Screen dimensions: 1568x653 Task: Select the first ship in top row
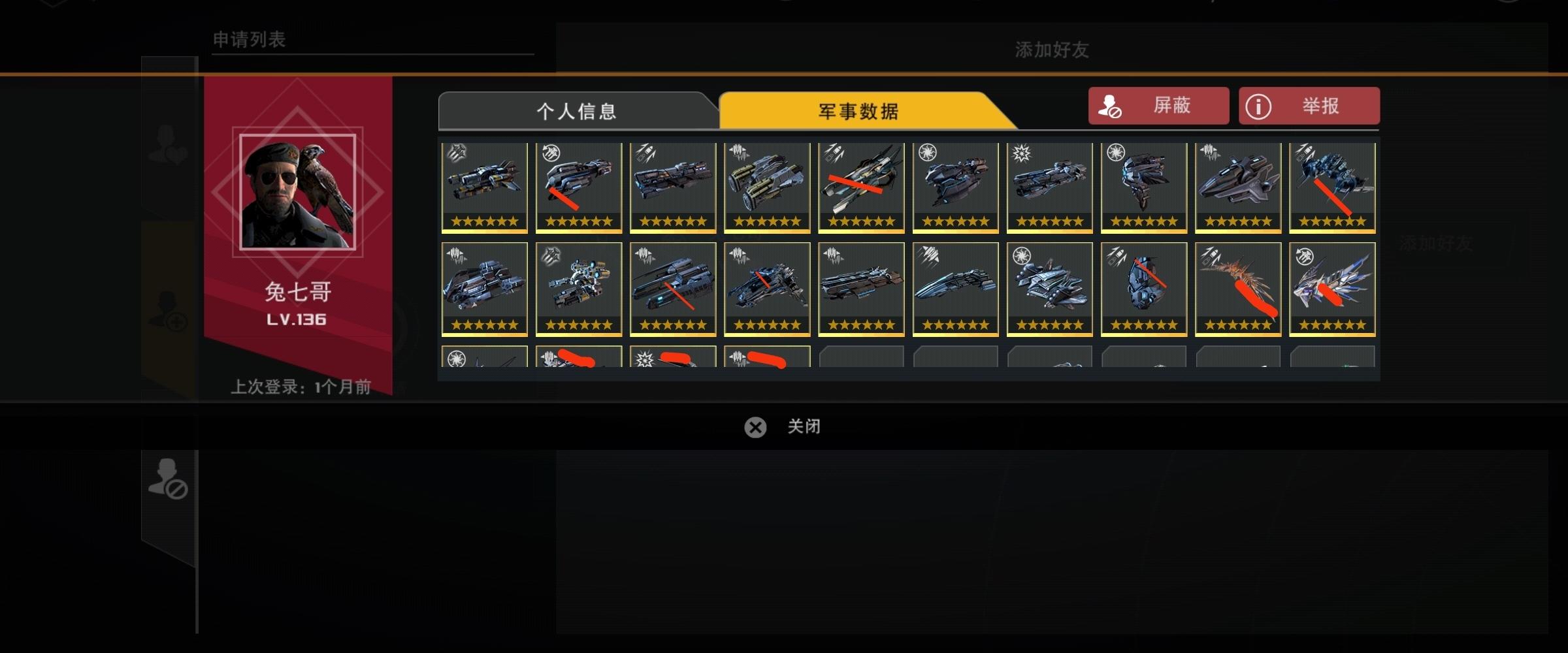[484, 187]
